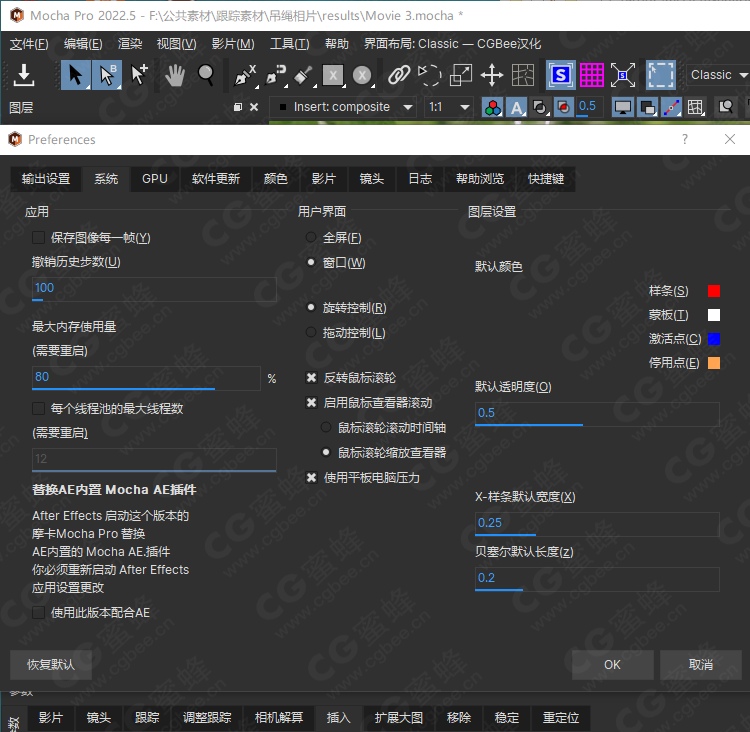Choose 拖动控制(L) radio option

311,332
